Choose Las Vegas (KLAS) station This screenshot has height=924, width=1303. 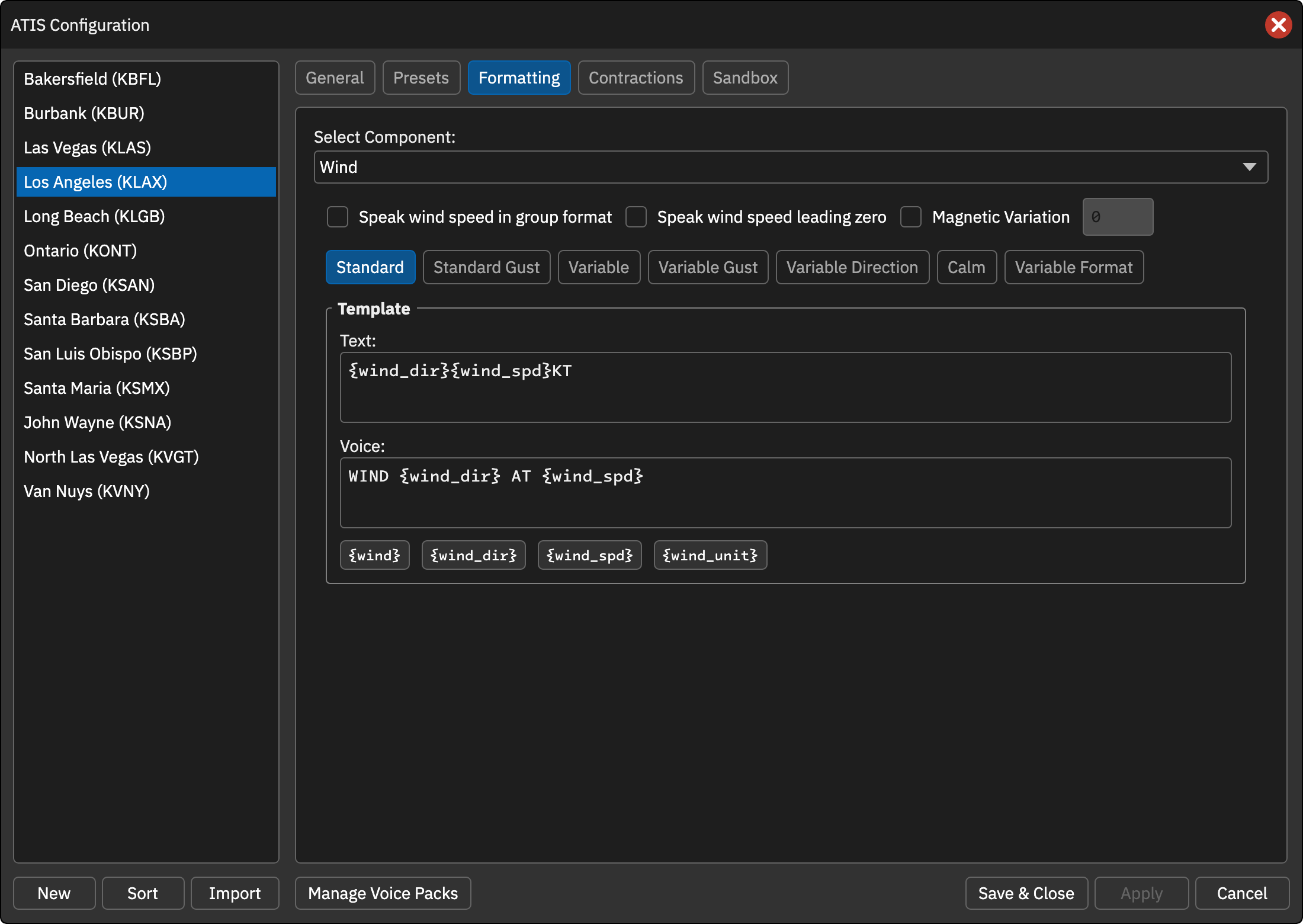tap(146, 147)
